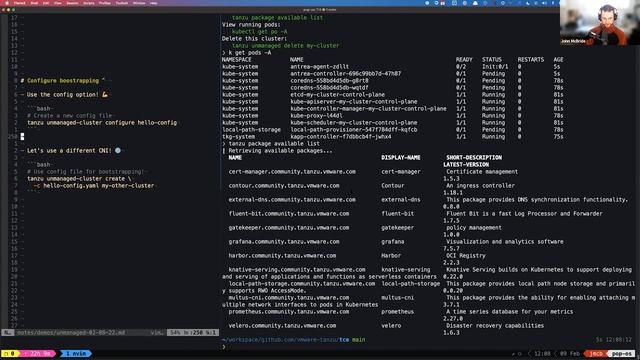The image size is (640, 360).
Task: Click 'velero.community.tanzu.vmware.com' package
Action: 282,326
